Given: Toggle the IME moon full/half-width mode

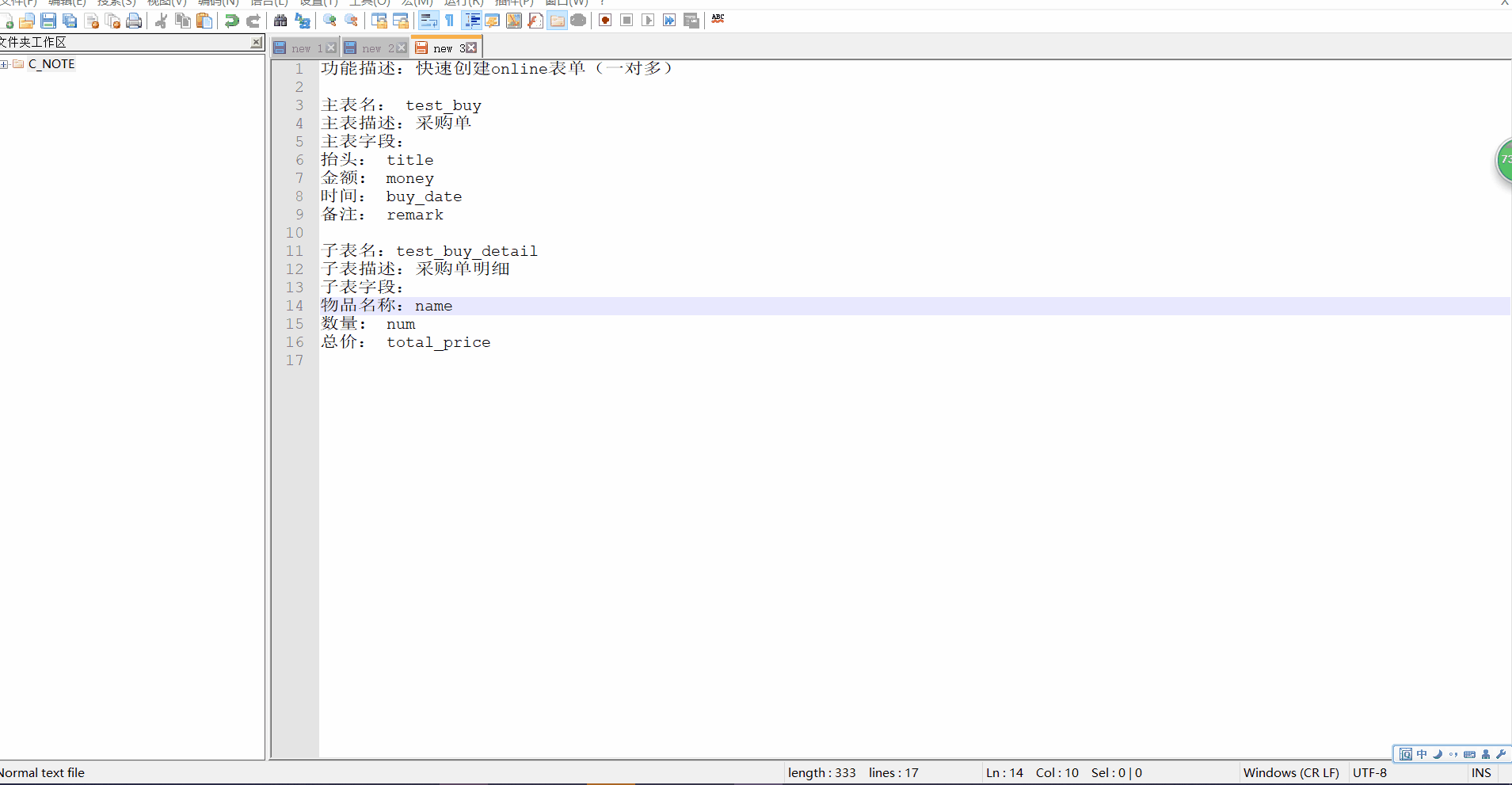Looking at the screenshot, I should click(x=1438, y=754).
